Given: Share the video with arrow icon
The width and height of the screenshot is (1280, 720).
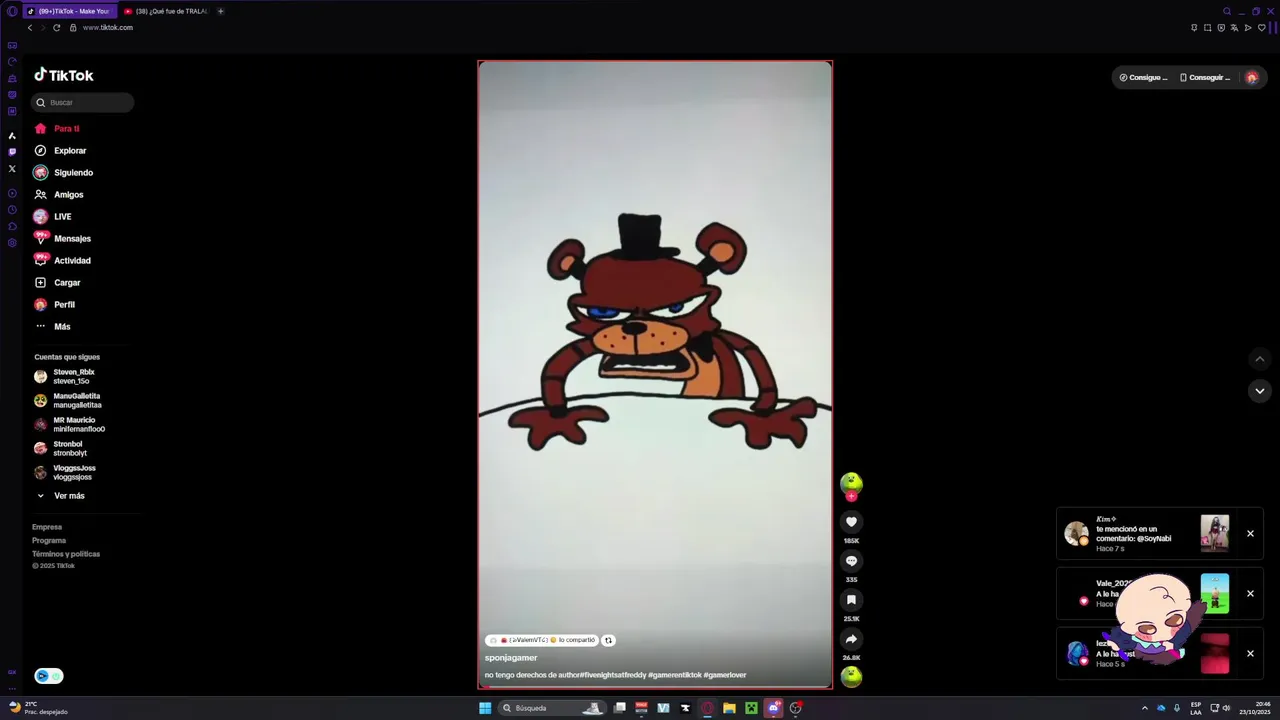Looking at the screenshot, I should point(851,639).
